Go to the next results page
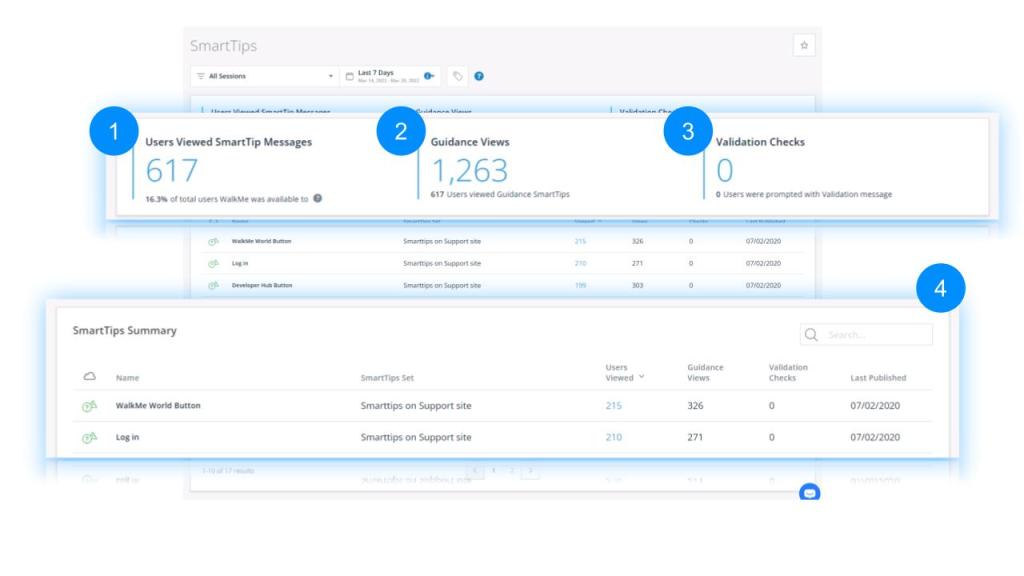 [x=530, y=470]
